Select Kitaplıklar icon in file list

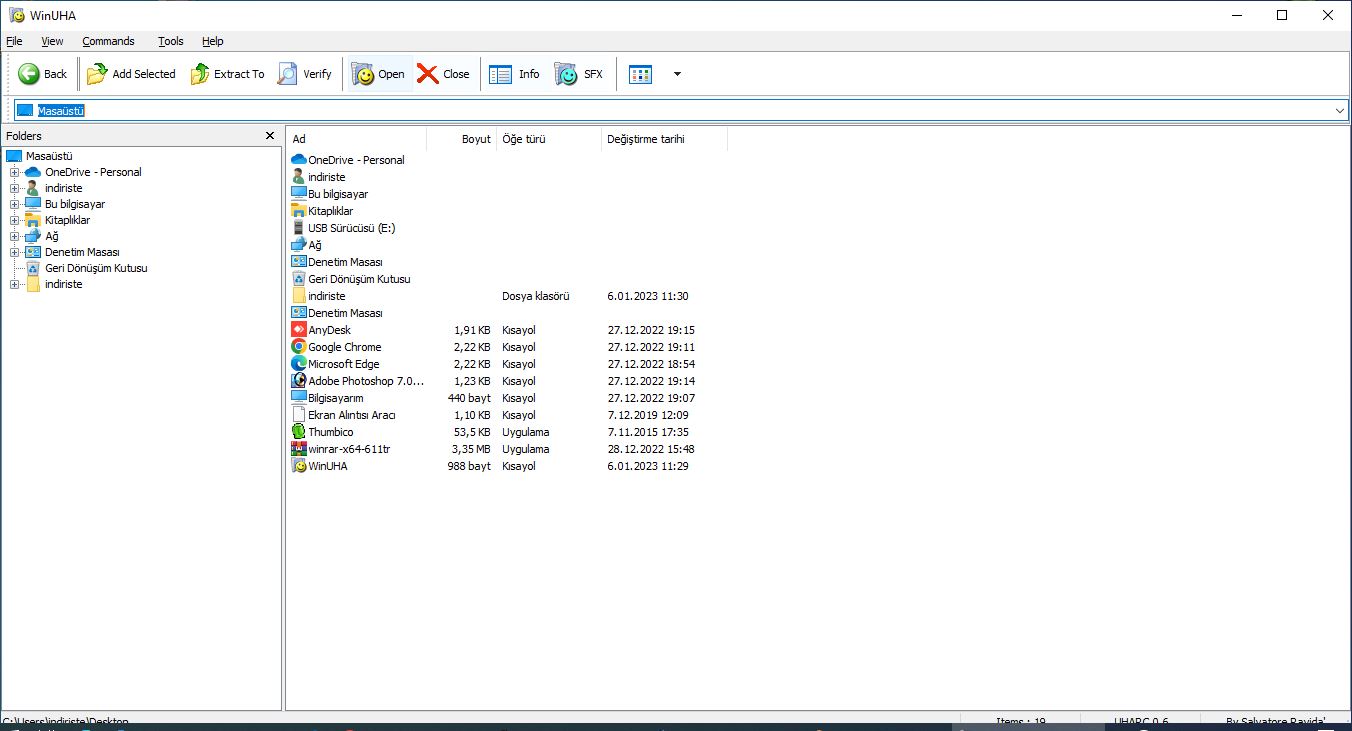pos(299,211)
